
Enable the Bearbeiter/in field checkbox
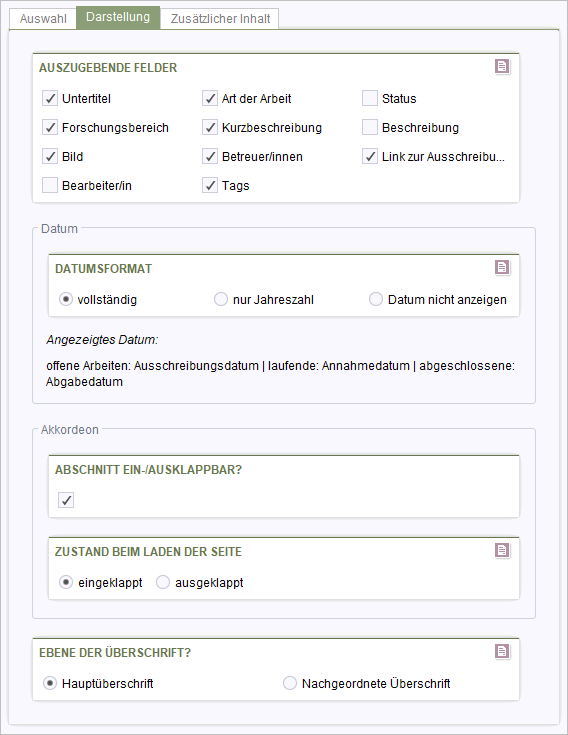(x=50, y=185)
